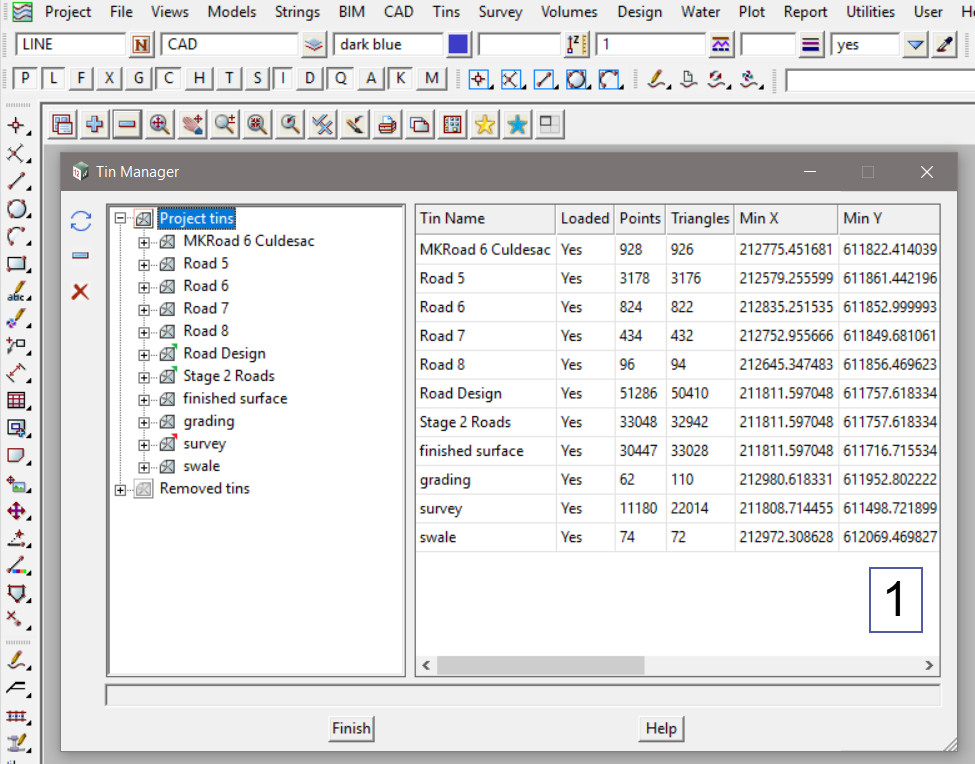This screenshot has width=975, height=764.
Task: Click the printer icon in view toolbar
Action: pyautogui.click(x=386, y=124)
